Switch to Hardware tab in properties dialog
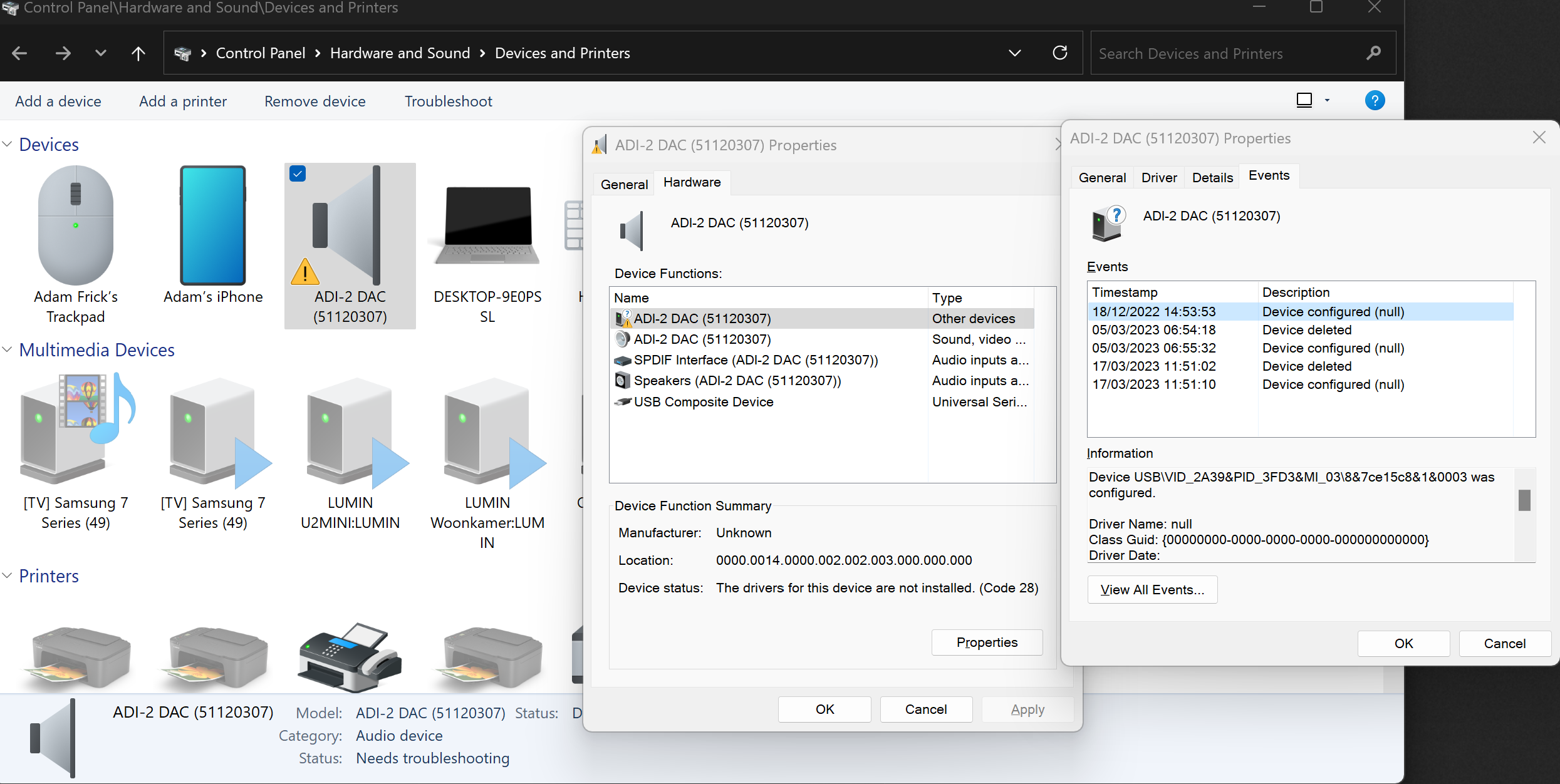This screenshot has width=1560, height=784. 692,182
